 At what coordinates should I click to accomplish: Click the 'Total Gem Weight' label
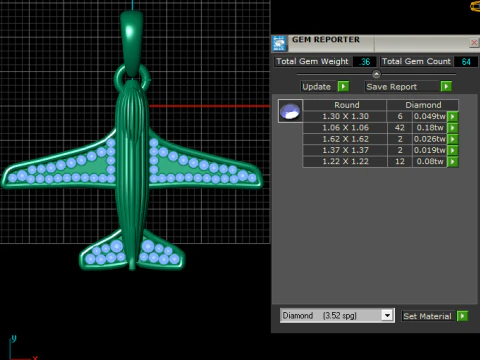312,62
